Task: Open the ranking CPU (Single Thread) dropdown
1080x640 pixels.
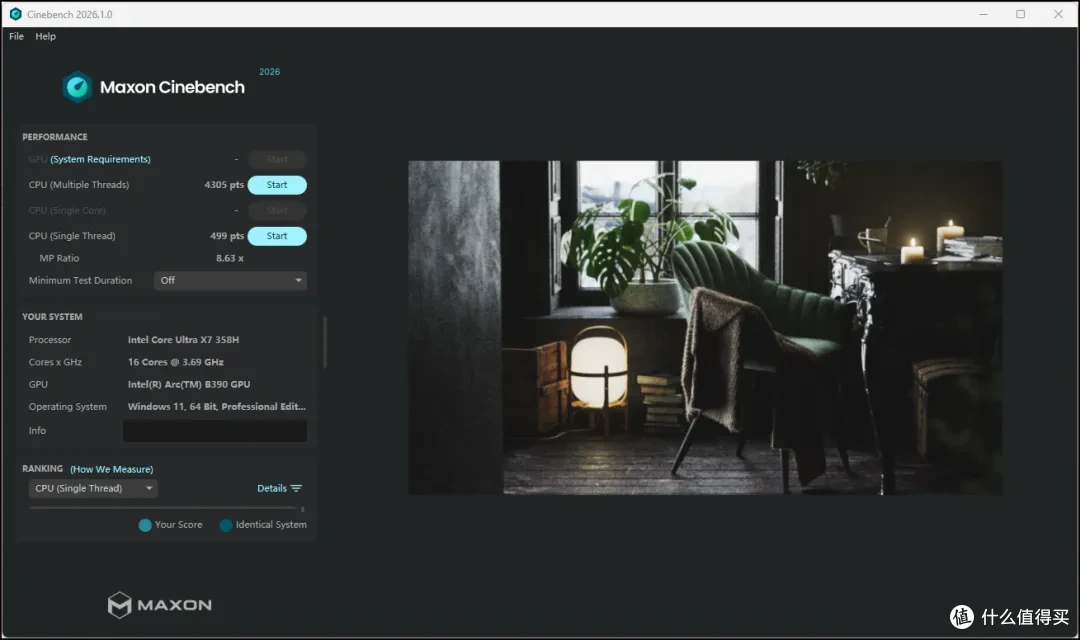Action: click(x=93, y=488)
